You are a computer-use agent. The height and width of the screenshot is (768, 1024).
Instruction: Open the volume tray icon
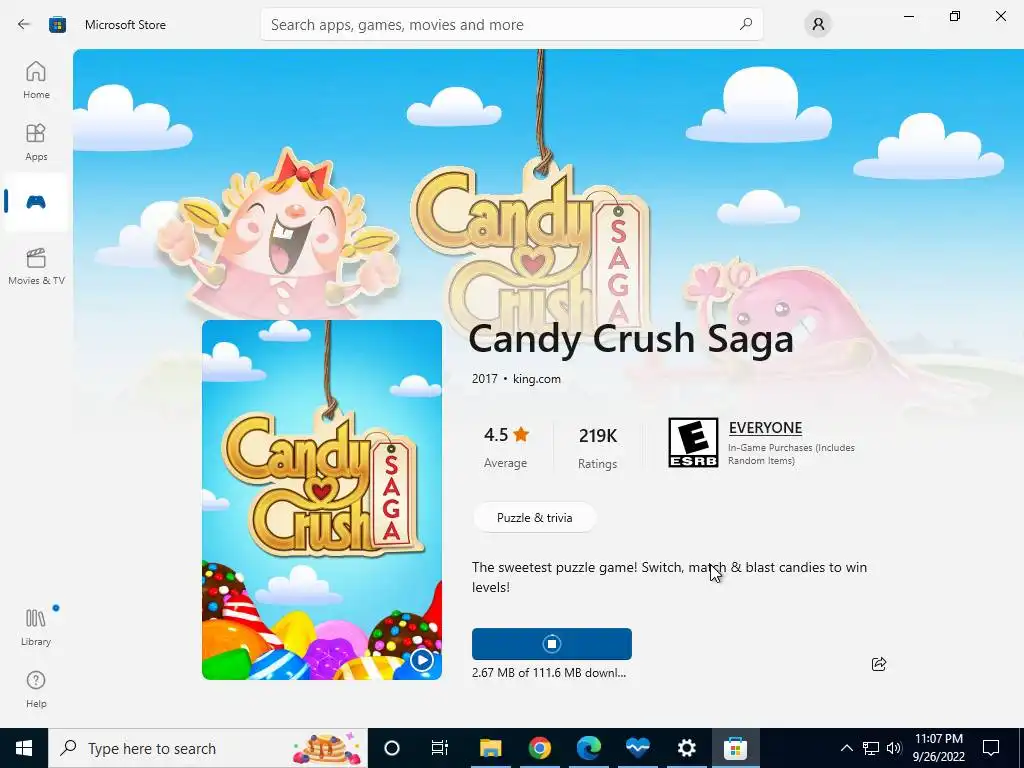(894, 748)
